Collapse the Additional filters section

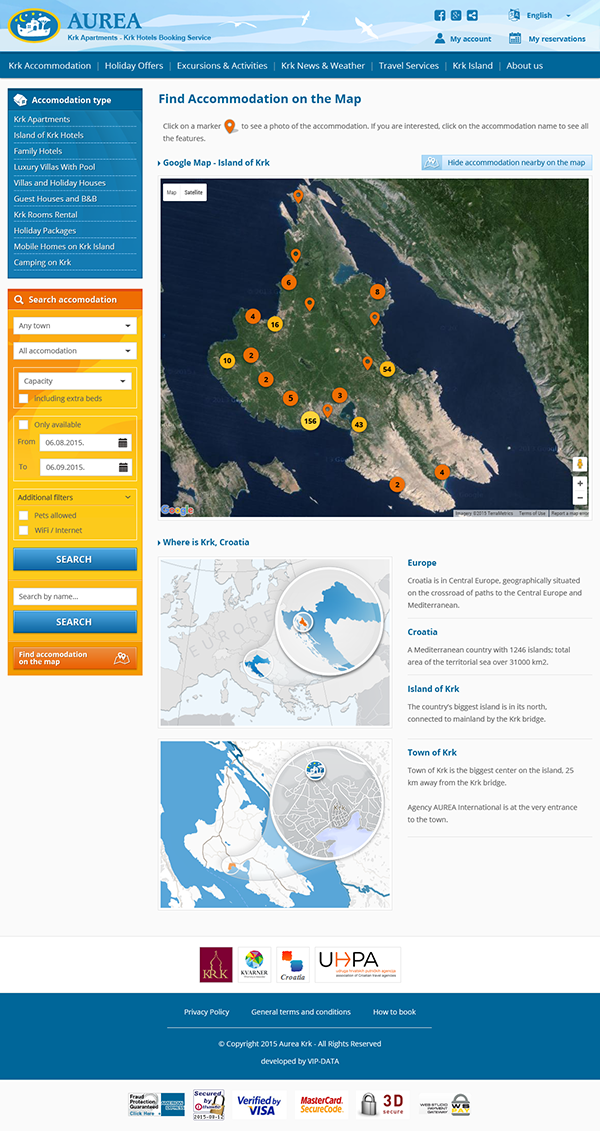point(75,497)
